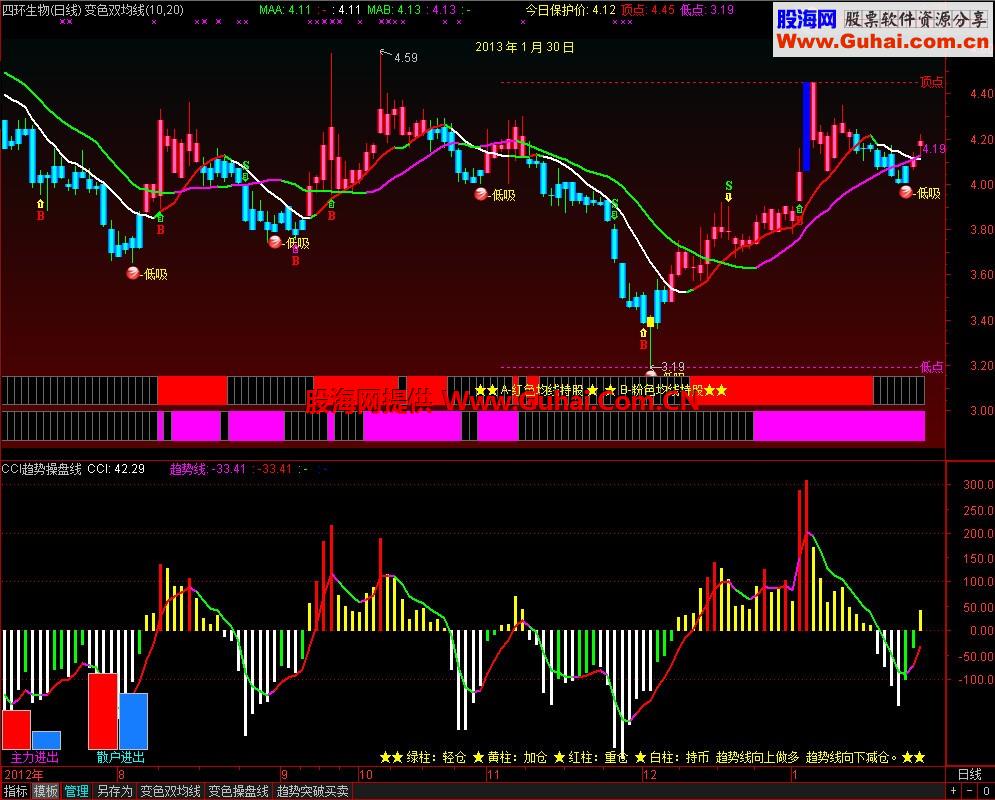Click the tall blue candle near 顶点
Image resolution: width=995 pixels, height=800 pixels.
tap(807, 126)
